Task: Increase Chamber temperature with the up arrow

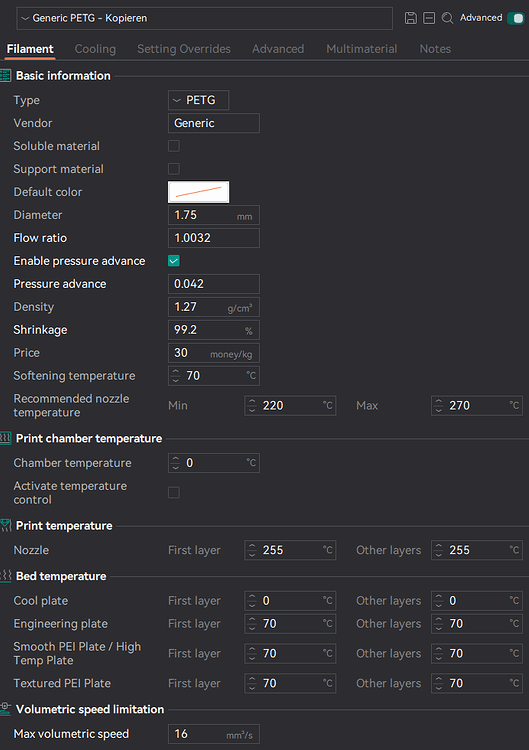Action: point(176,458)
